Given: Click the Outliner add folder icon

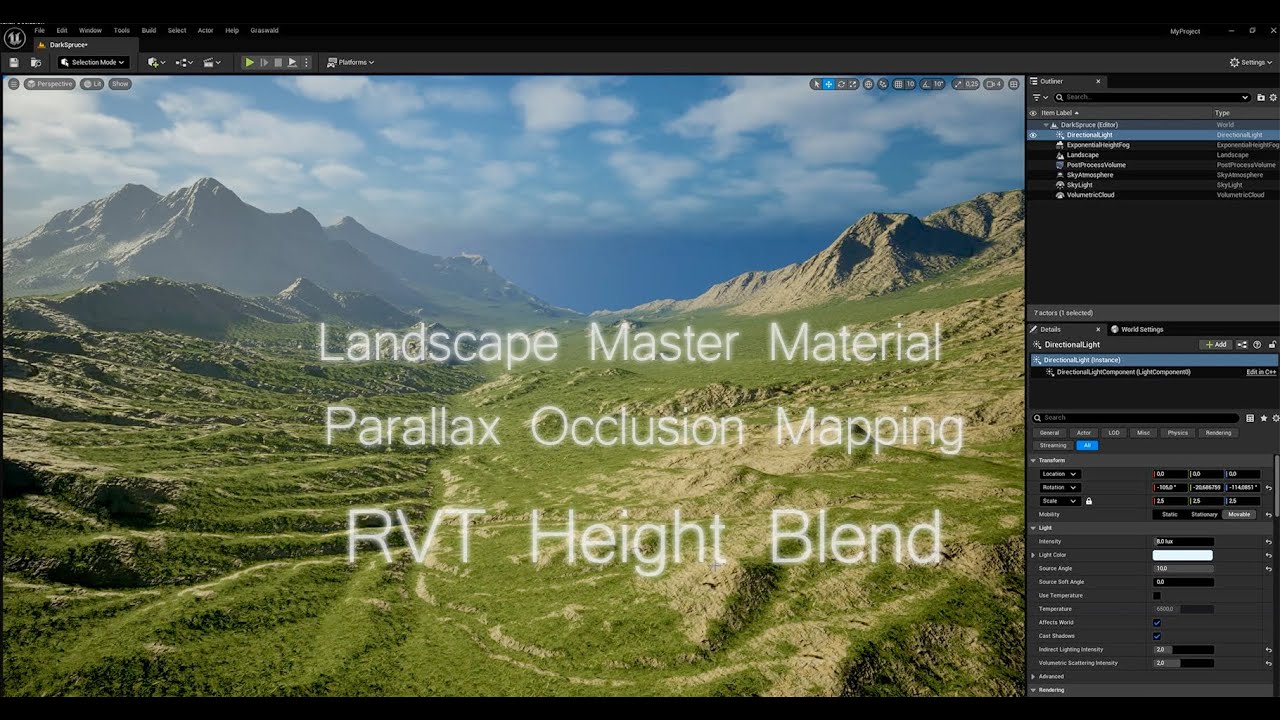Looking at the screenshot, I should pos(1260,97).
